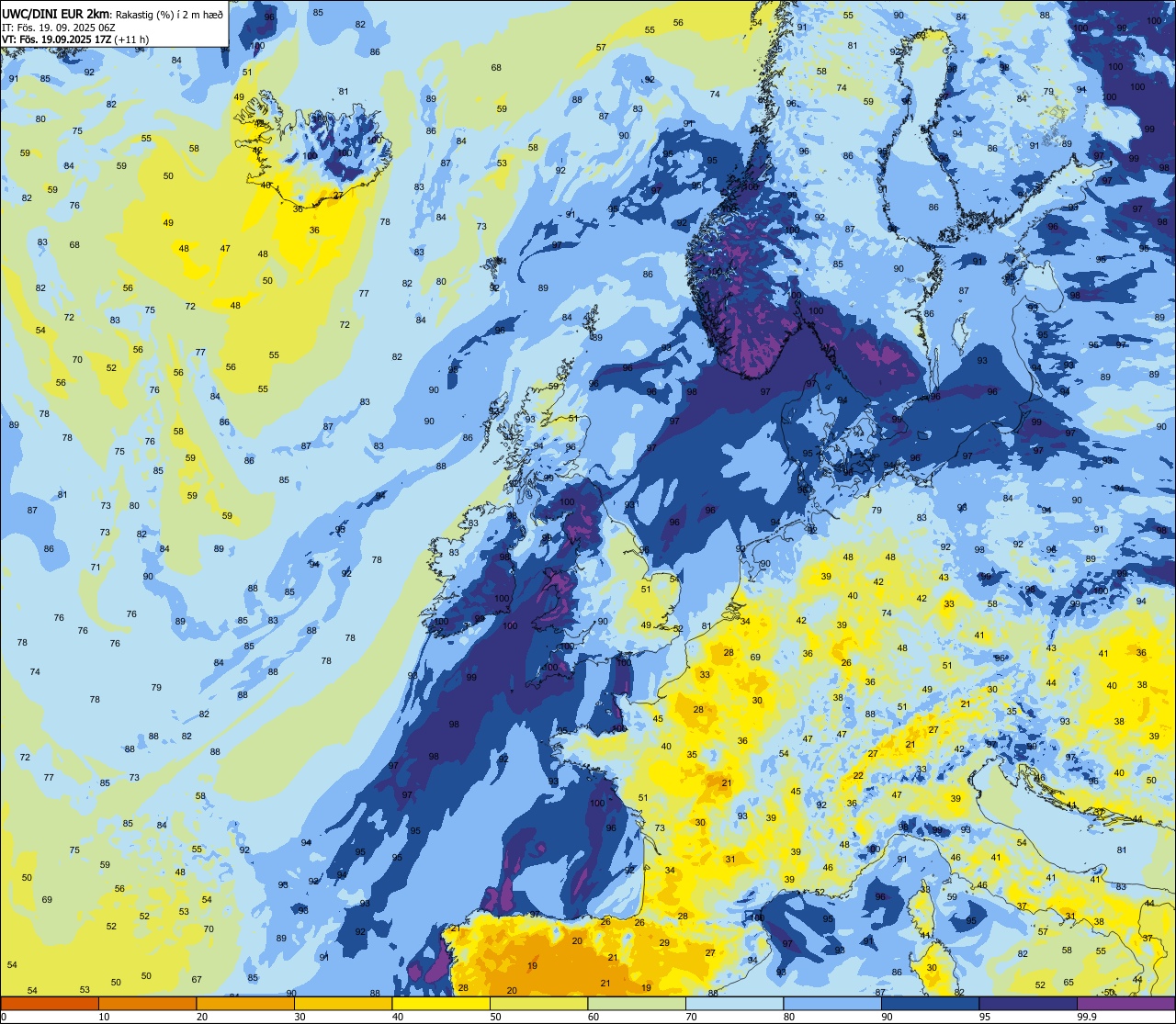Click the legend tick label '20'
Viewport: 1176px width, 1024px height.
point(202,1017)
